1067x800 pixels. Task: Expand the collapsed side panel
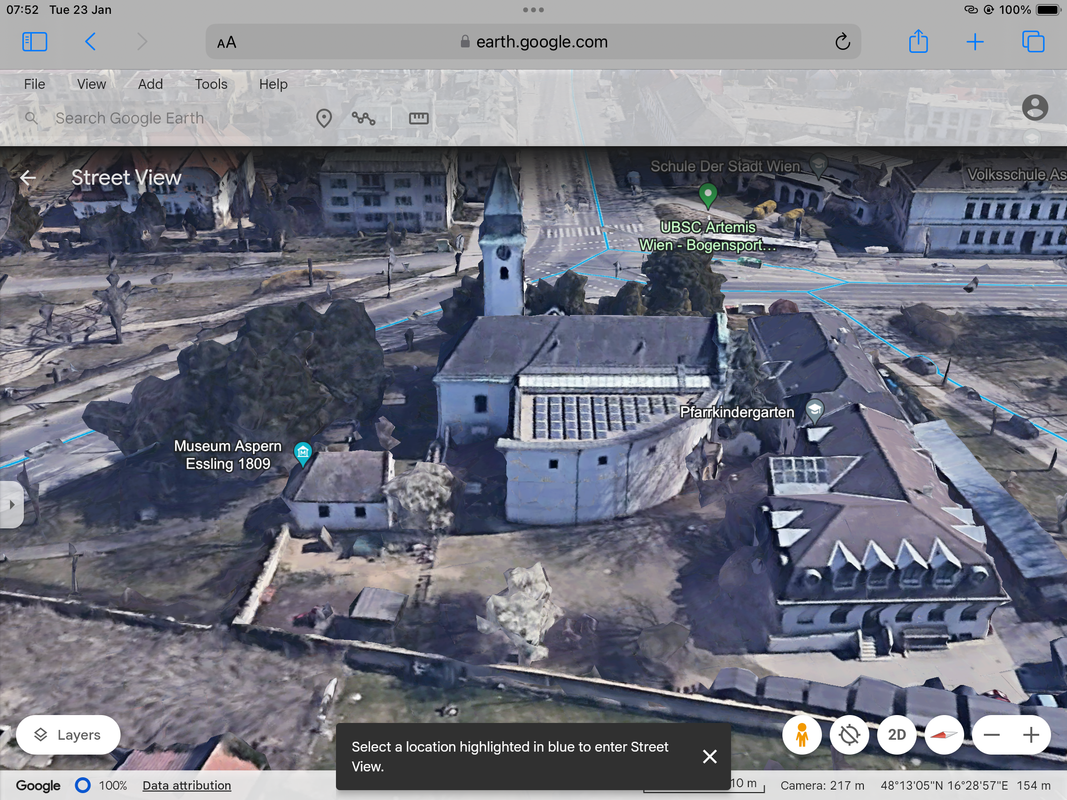pyautogui.click(x=12, y=505)
